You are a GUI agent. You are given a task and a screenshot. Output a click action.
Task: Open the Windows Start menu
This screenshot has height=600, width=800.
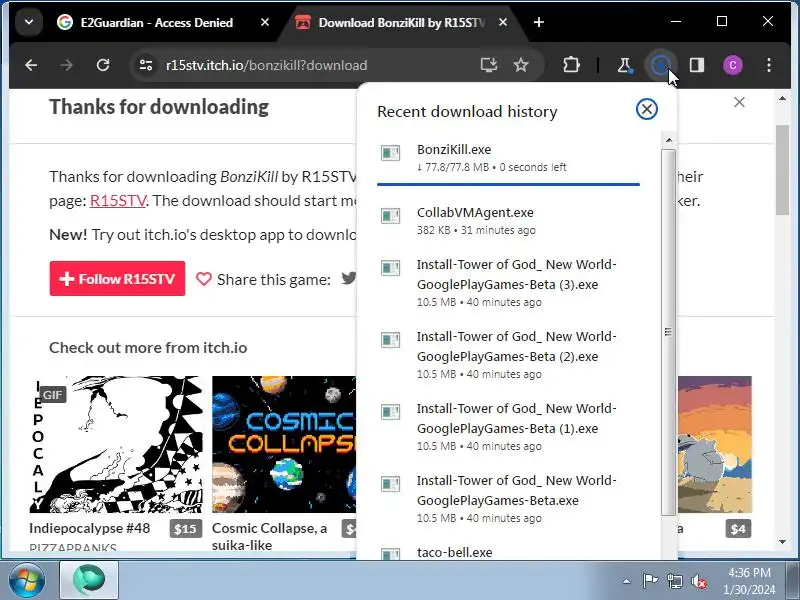pyautogui.click(x=26, y=580)
